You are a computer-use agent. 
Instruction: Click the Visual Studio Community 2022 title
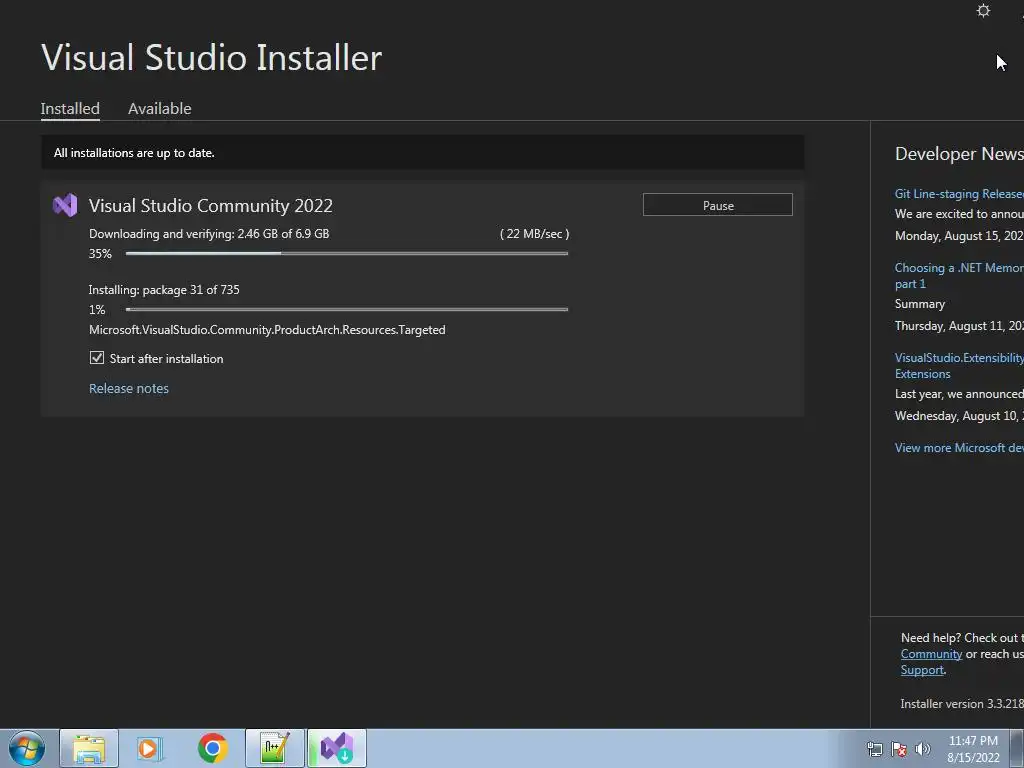[x=211, y=206]
